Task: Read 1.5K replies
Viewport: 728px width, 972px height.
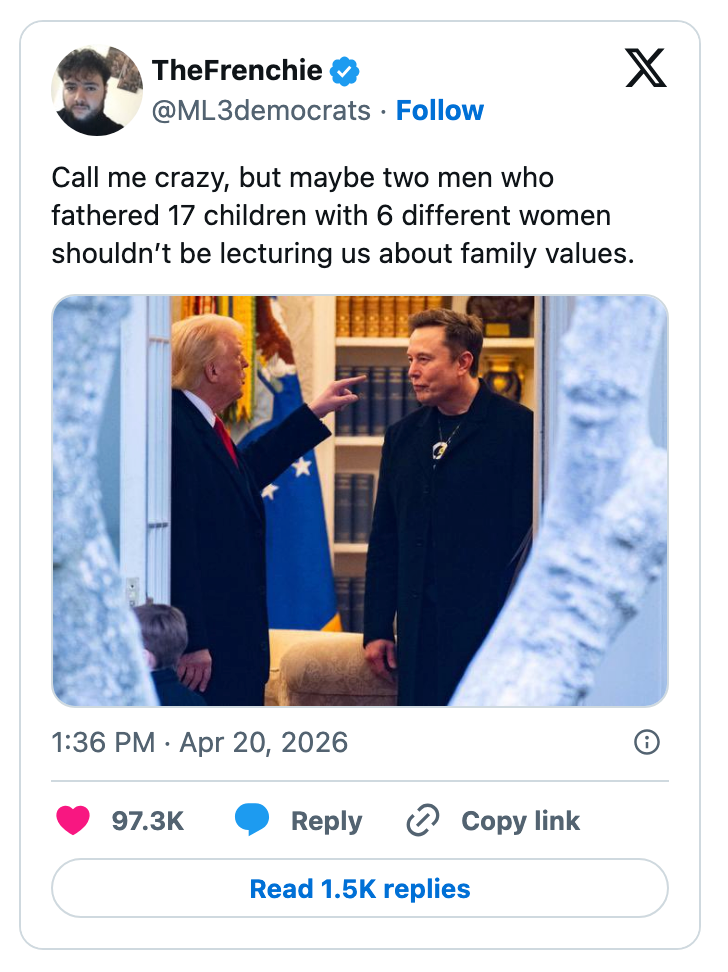Action: pyautogui.click(x=360, y=888)
